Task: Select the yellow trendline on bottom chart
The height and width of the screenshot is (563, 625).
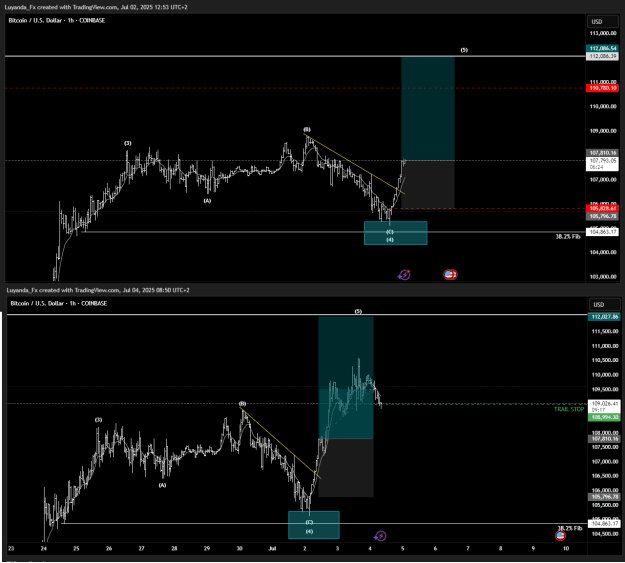Action: (x=281, y=443)
